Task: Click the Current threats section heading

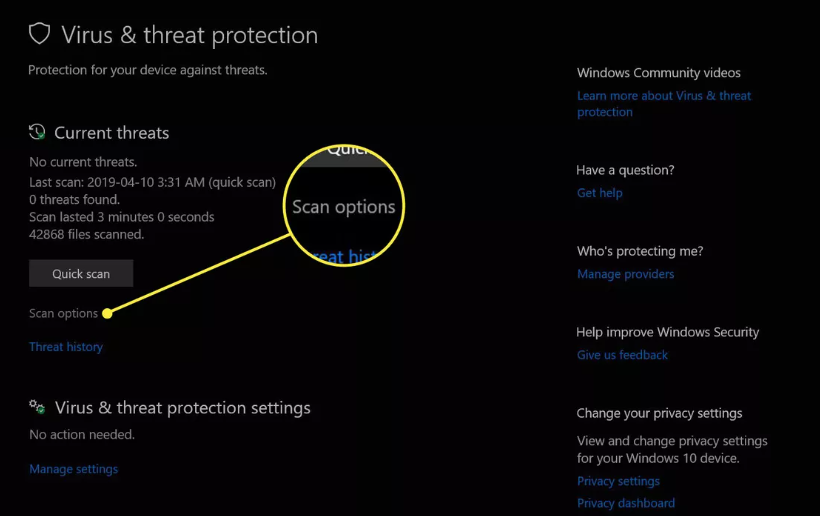Action: point(111,133)
